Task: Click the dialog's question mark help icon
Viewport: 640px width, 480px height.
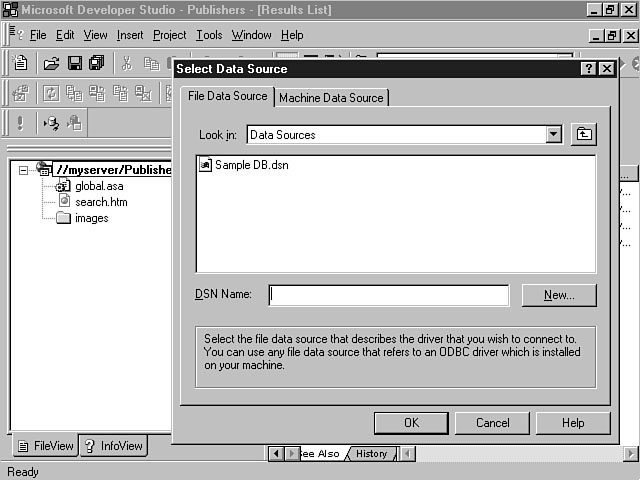Action: tap(588, 69)
